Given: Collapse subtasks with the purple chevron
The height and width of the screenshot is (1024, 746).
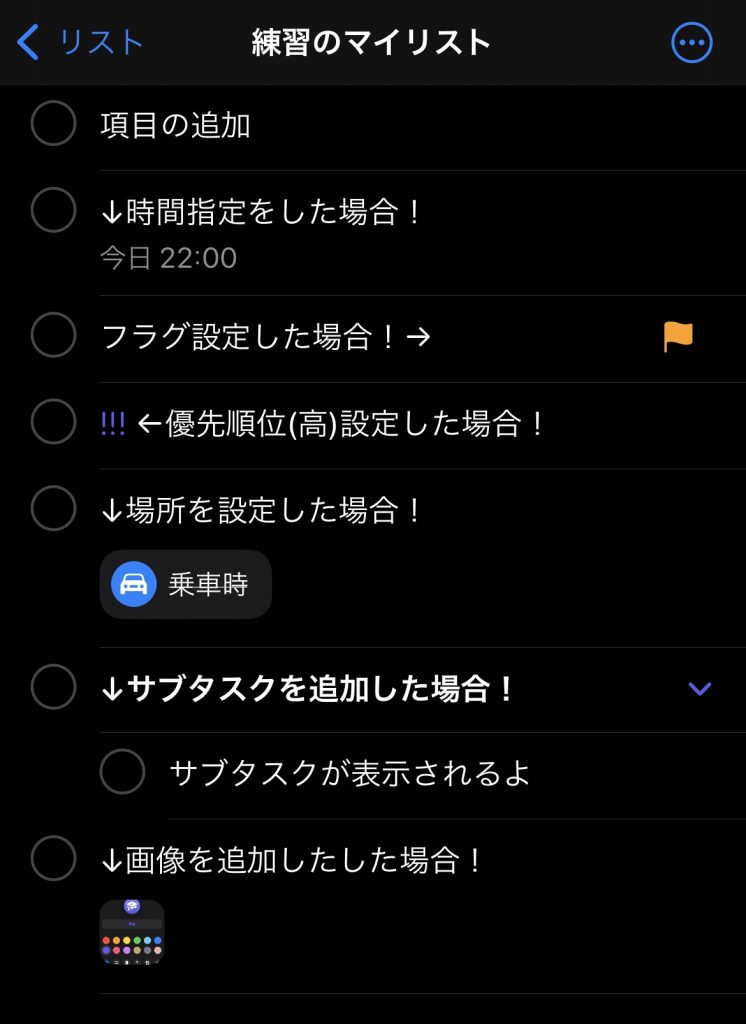Looking at the screenshot, I should coord(700,688).
